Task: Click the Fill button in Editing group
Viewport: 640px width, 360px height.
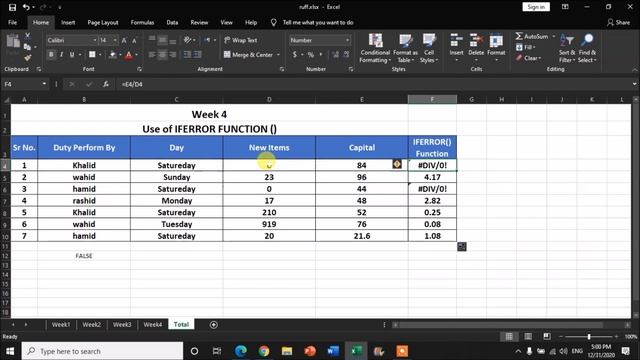Action: pos(525,47)
